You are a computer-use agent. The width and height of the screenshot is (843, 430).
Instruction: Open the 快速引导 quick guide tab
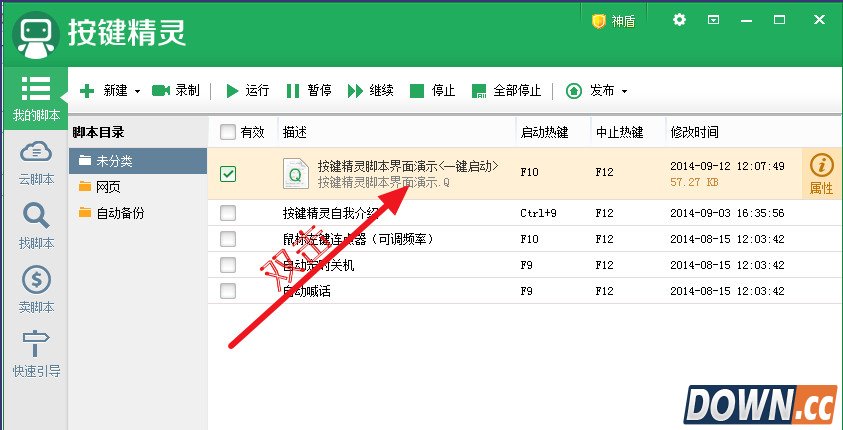point(36,354)
